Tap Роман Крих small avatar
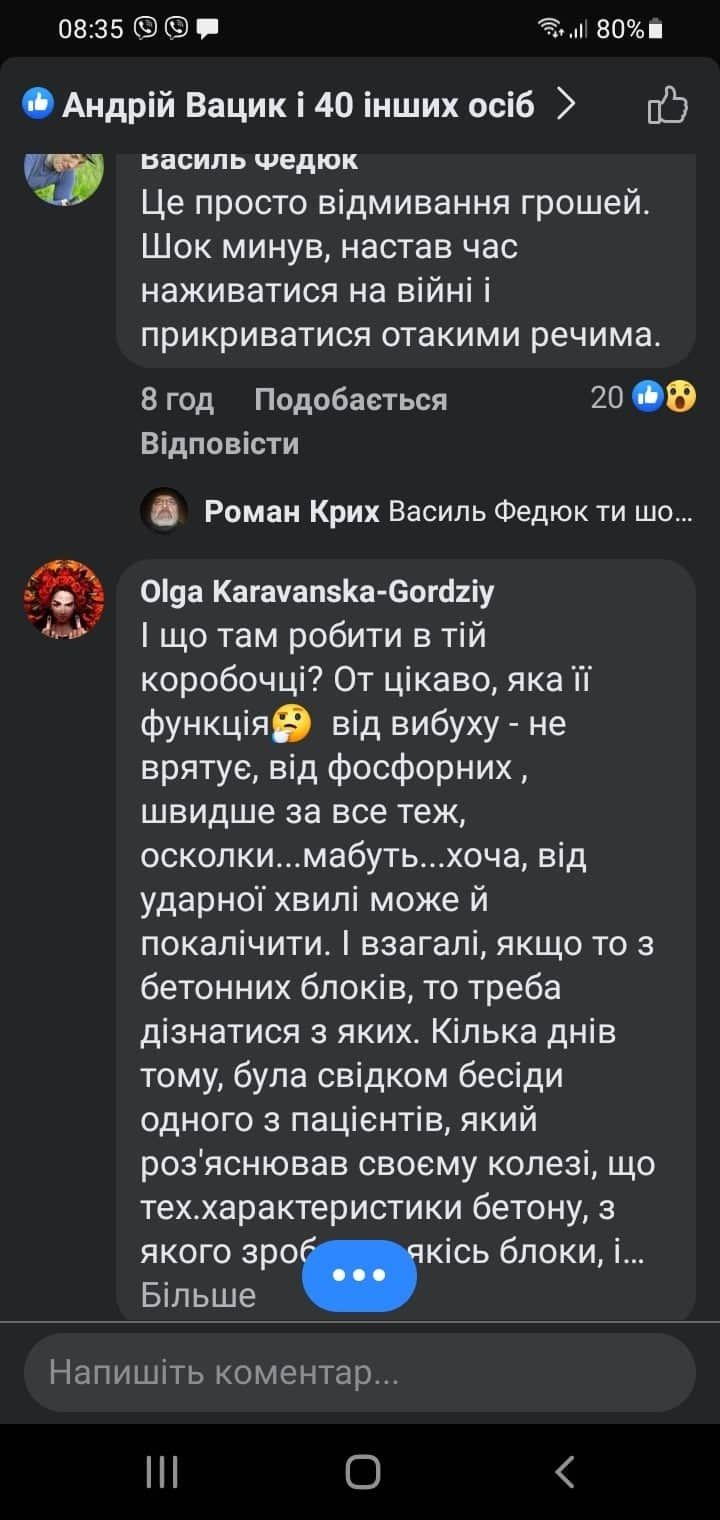The height and width of the screenshot is (1520, 720). 164,513
